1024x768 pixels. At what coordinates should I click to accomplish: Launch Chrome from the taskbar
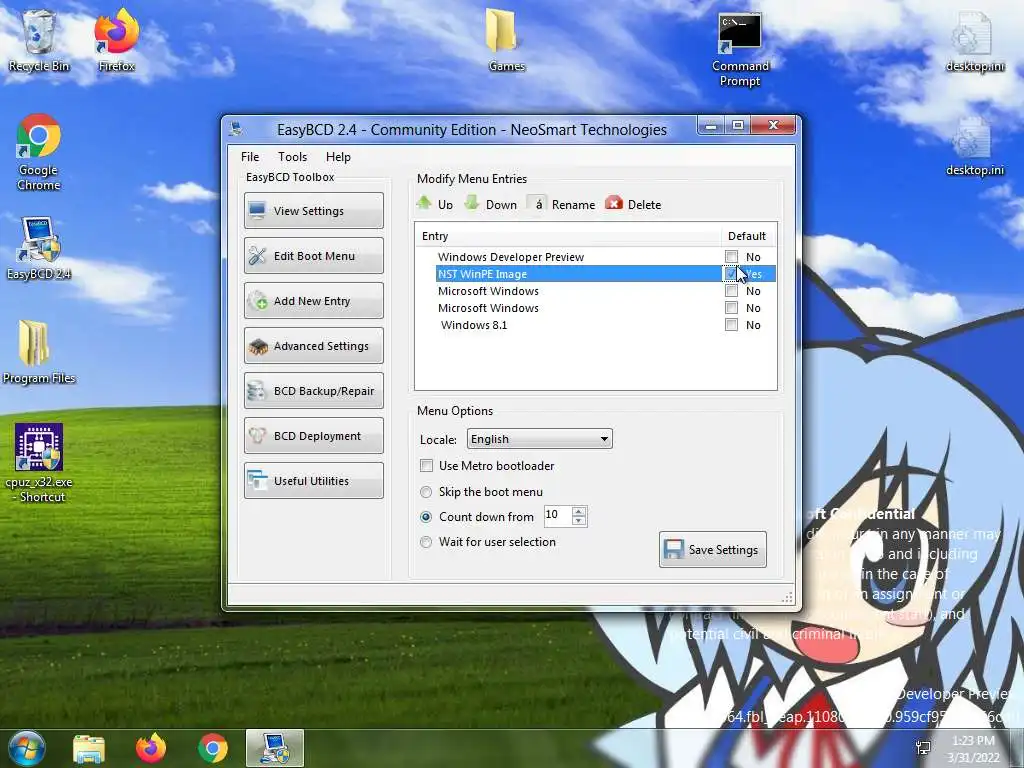(x=213, y=748)
